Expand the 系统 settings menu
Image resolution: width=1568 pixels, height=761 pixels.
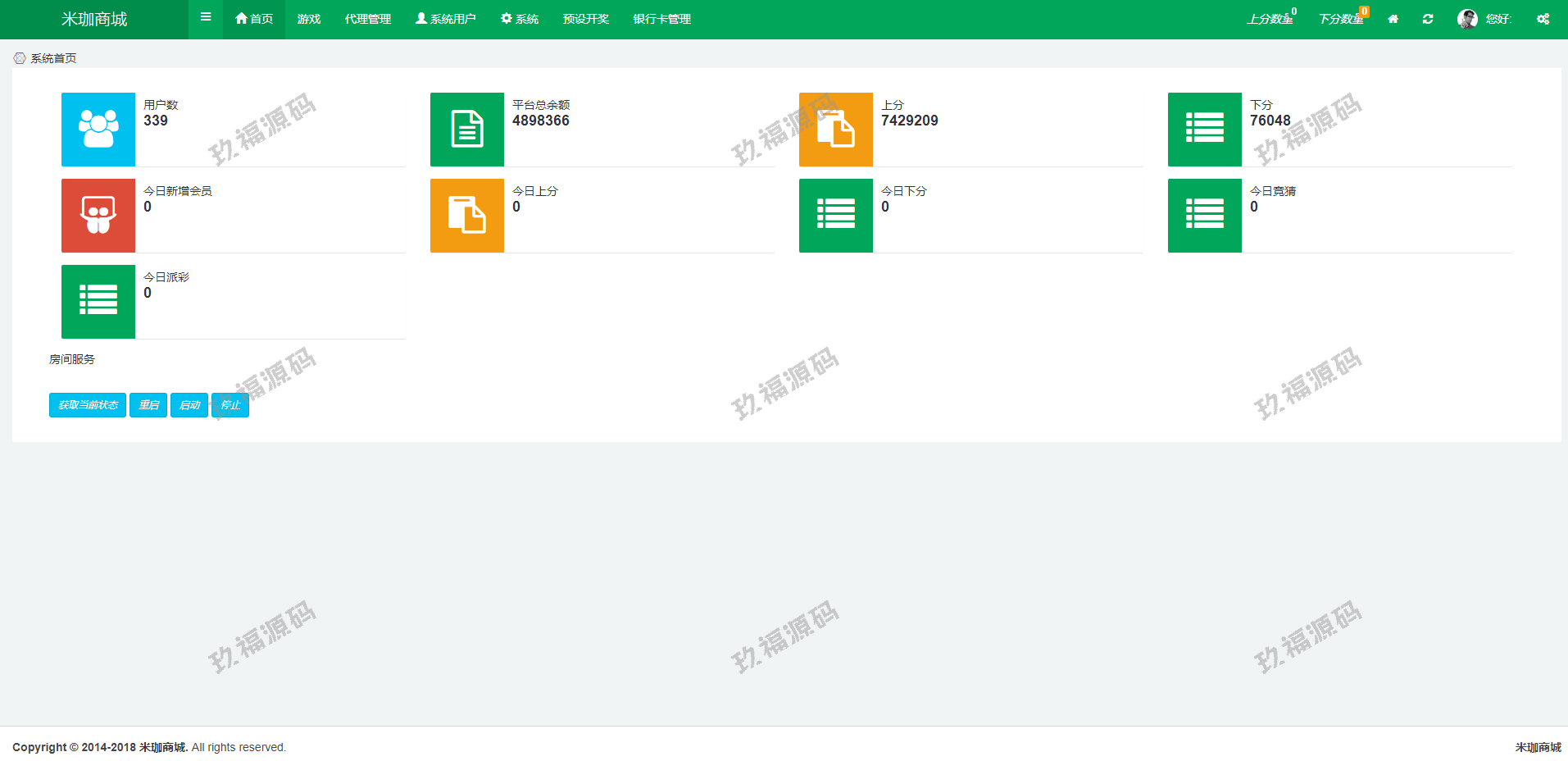[x=520, y=19]
